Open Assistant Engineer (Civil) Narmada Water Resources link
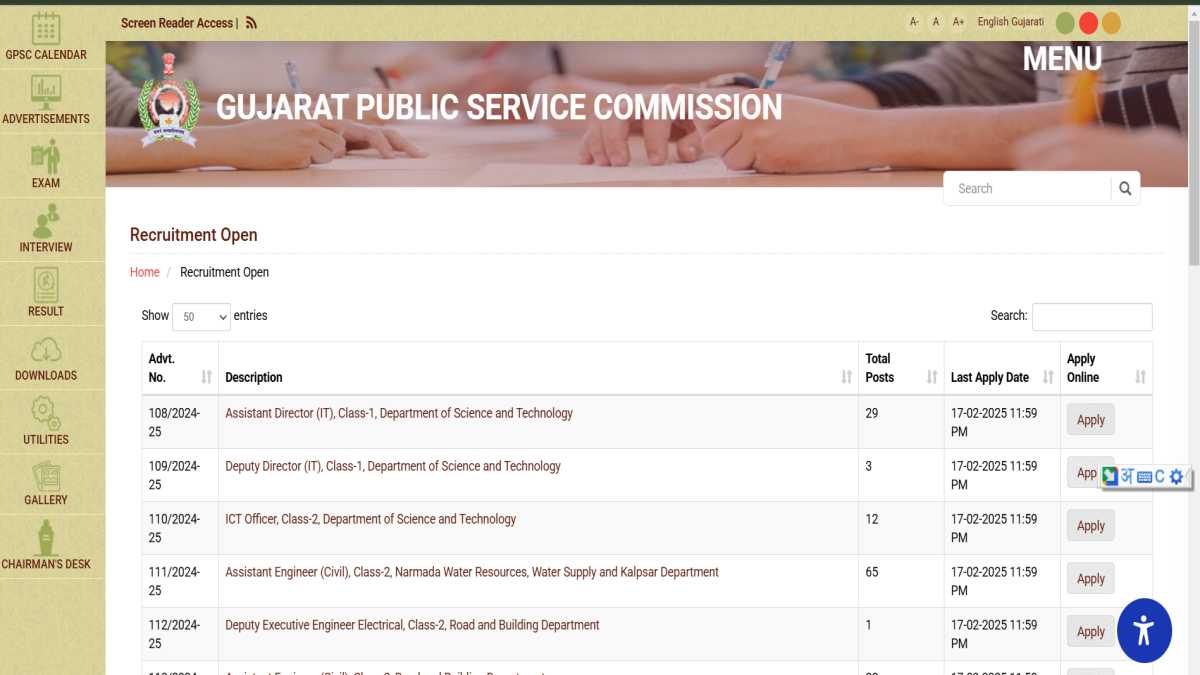This screenshot has width=1200, height=675. (x=472, y=572)
